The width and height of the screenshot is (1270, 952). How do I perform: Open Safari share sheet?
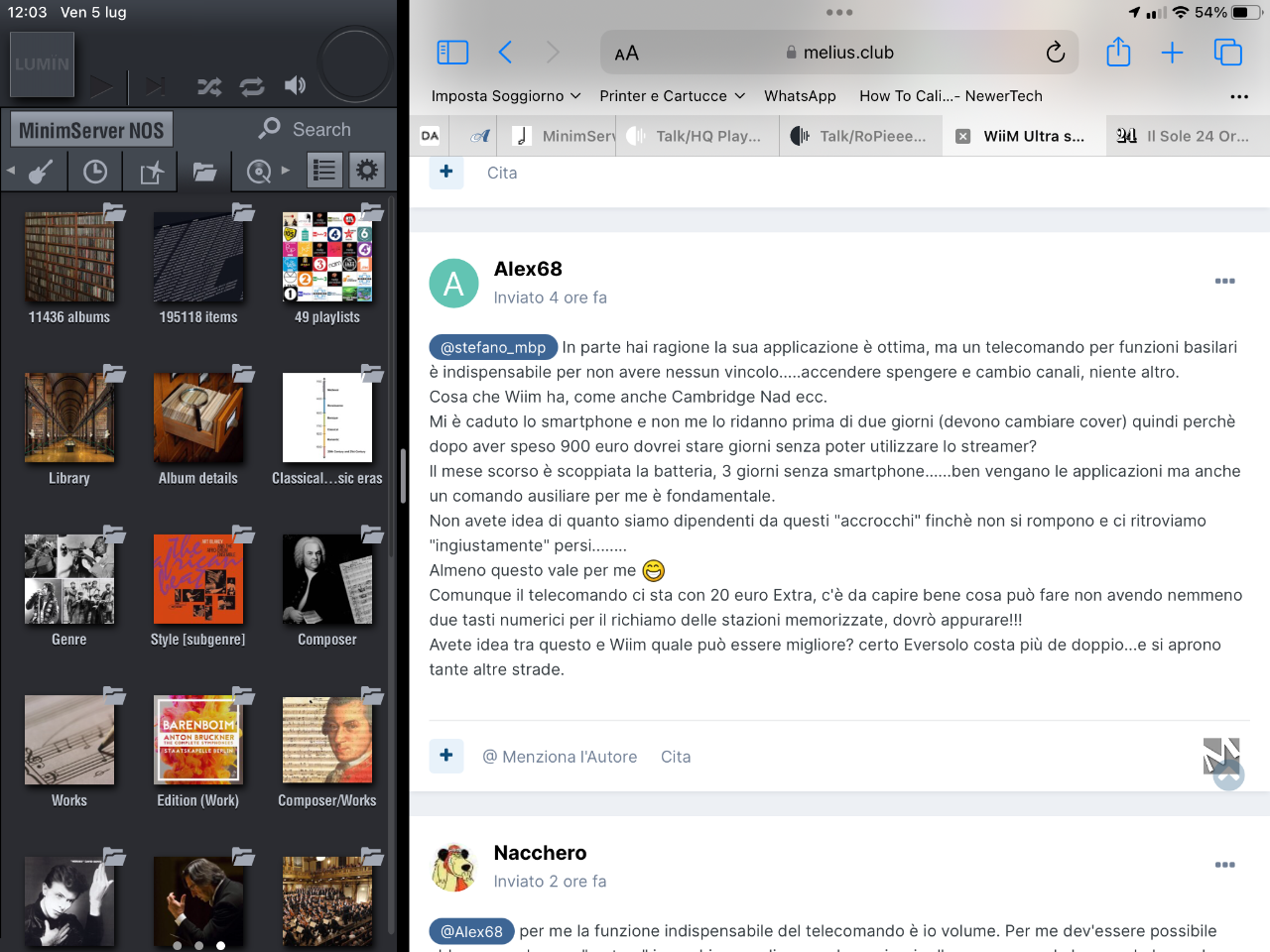tap(1118, 52)
